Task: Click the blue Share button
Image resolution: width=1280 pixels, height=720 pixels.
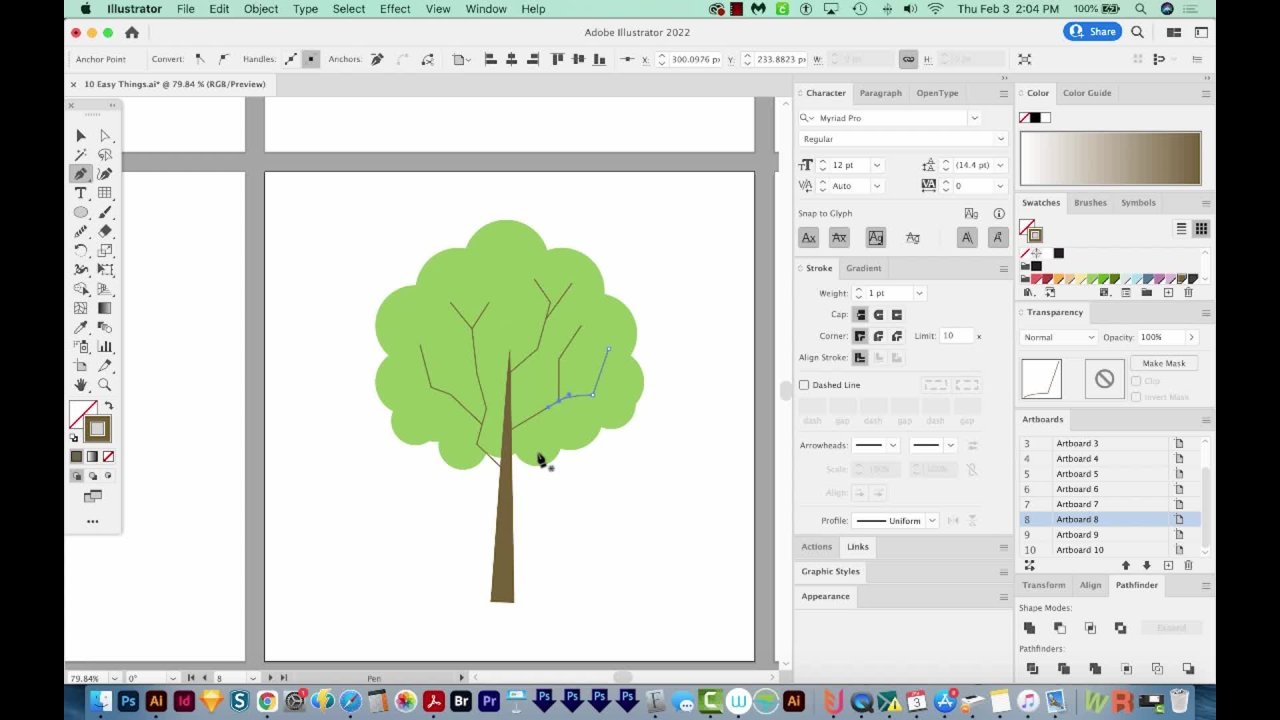Action: point(1092,32)
